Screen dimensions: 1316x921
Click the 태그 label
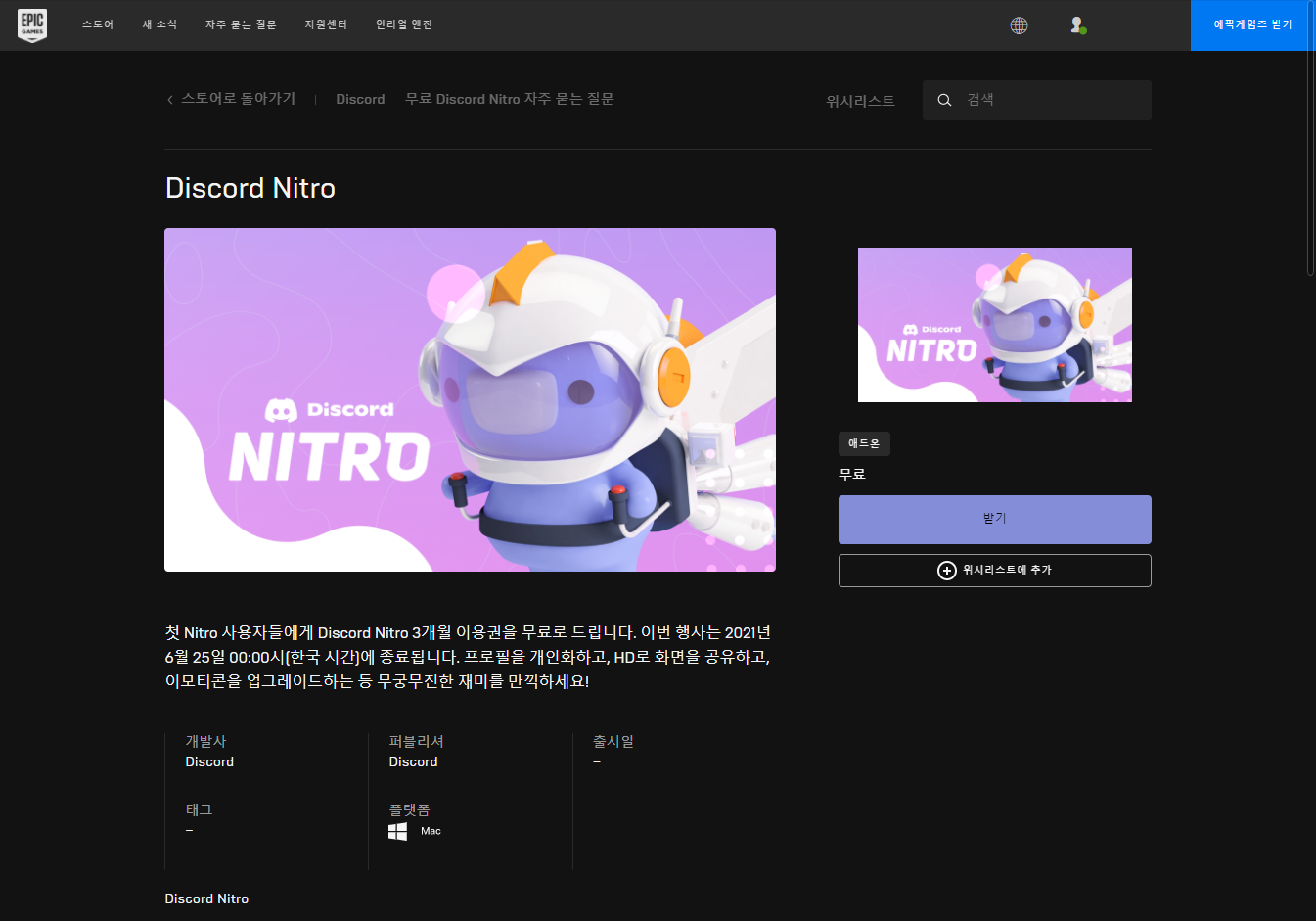(199, 809)
